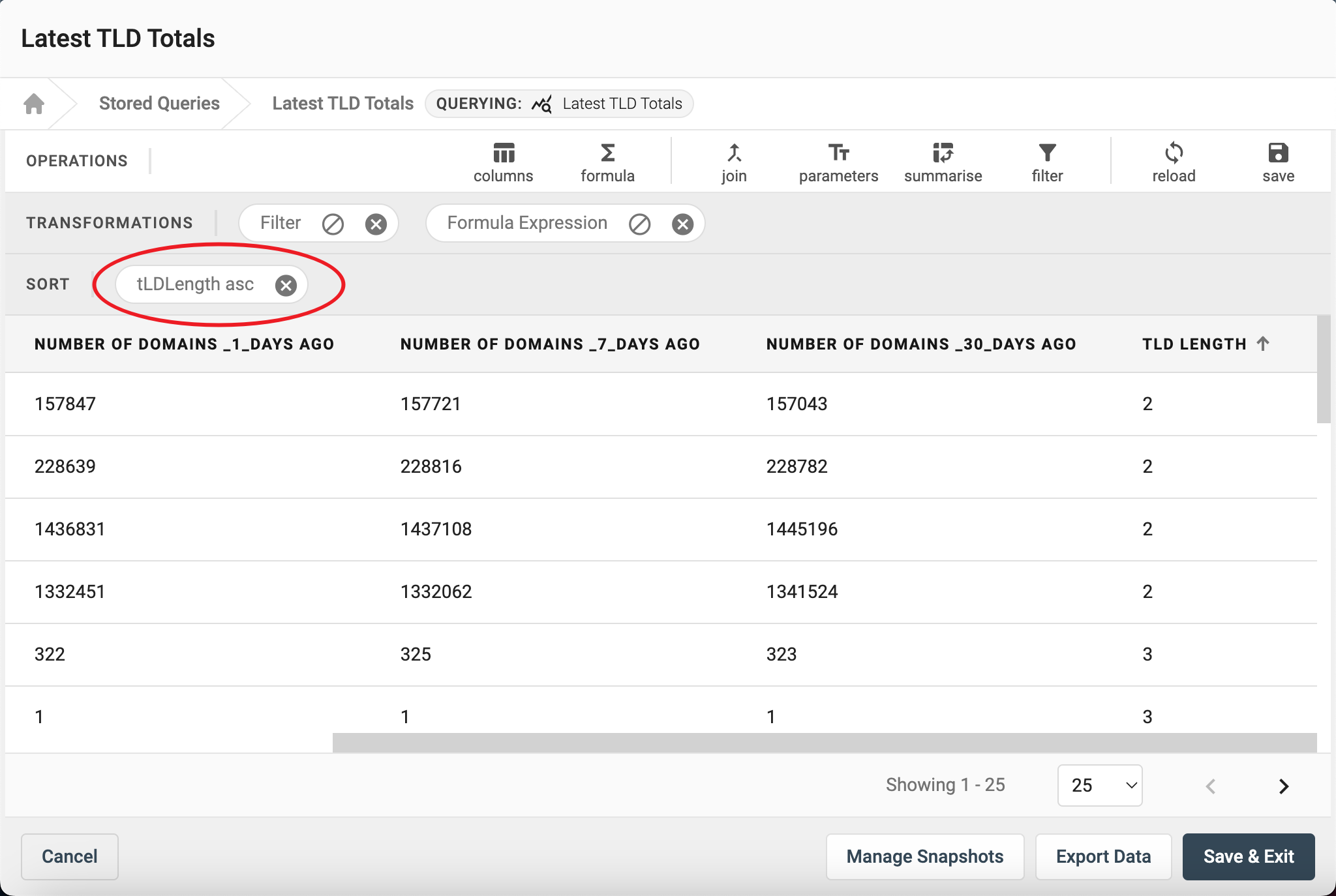Click the formula sigma icon

pos(607,153)
